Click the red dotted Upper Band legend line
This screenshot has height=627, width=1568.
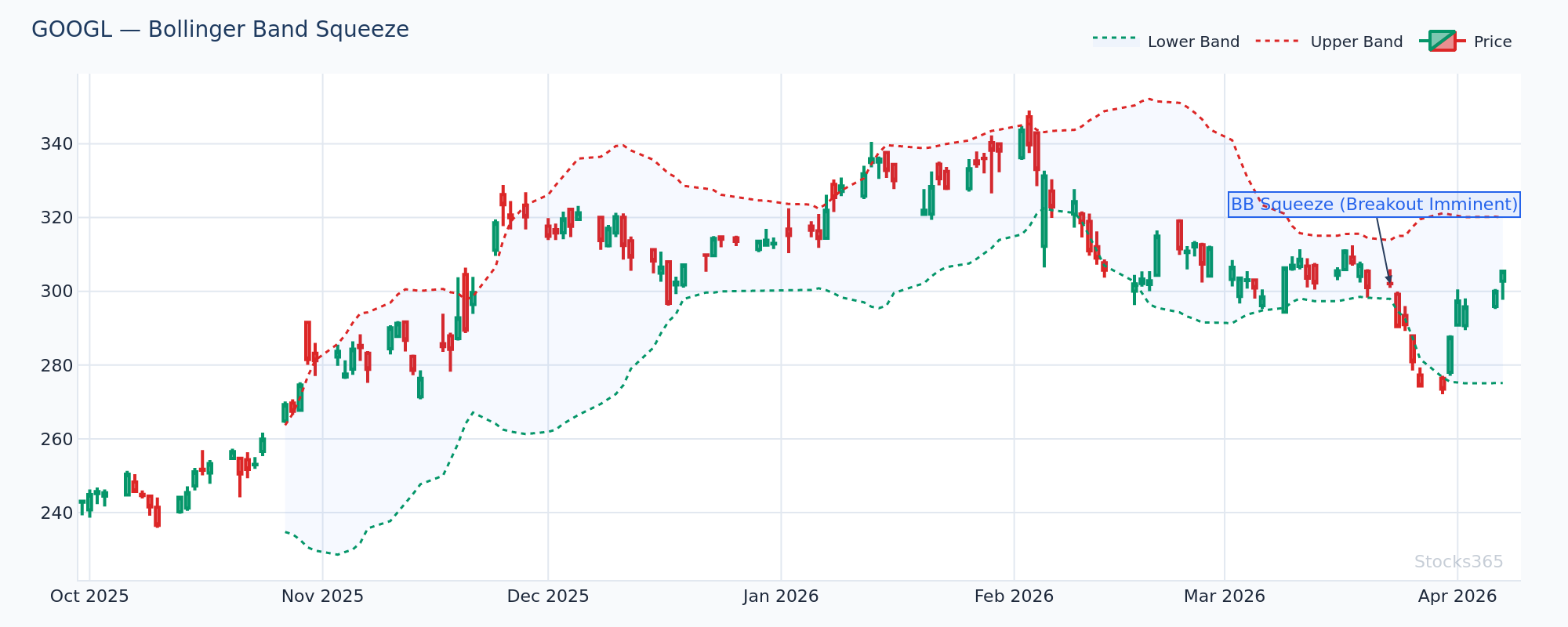pos(1279,41)
